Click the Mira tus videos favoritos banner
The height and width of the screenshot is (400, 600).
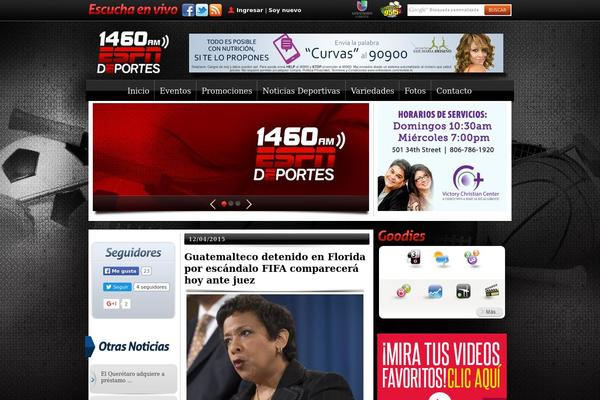tap(442, 367)
